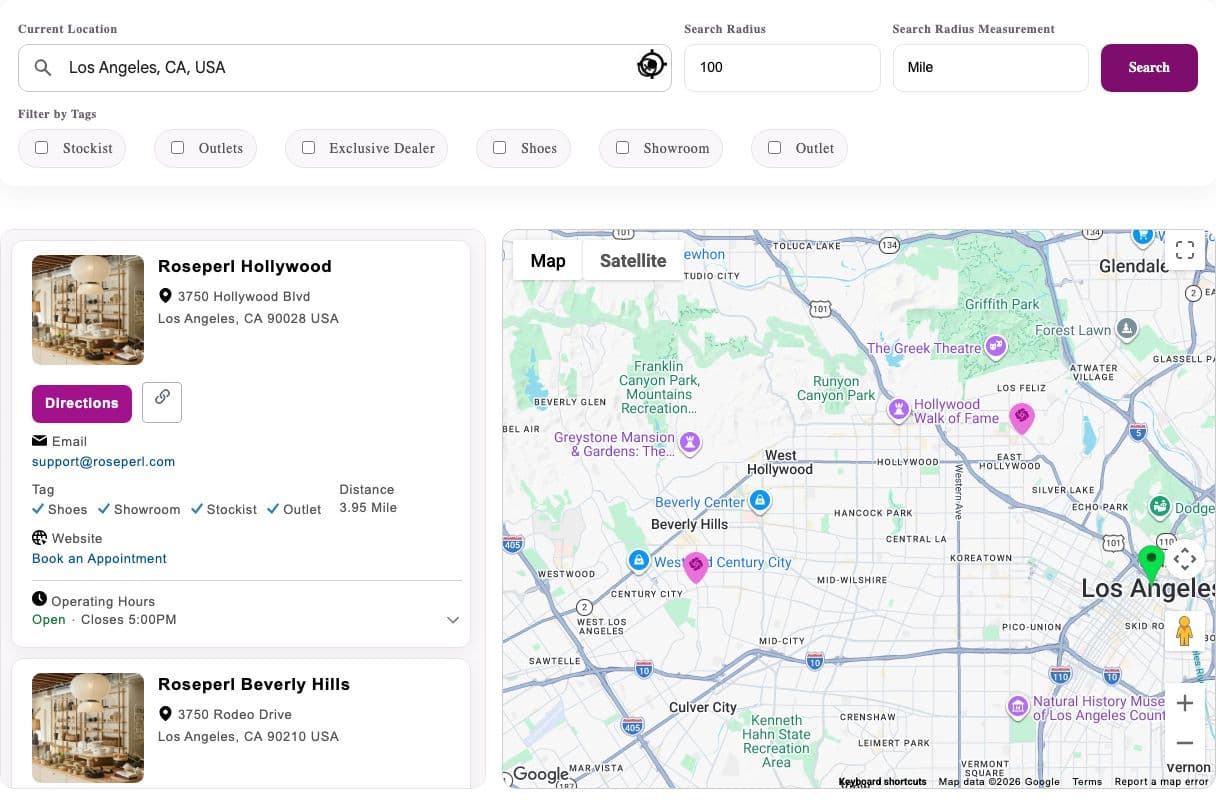
Task: Click the Dodger Stadium green pin
Action: (1160, 505)
